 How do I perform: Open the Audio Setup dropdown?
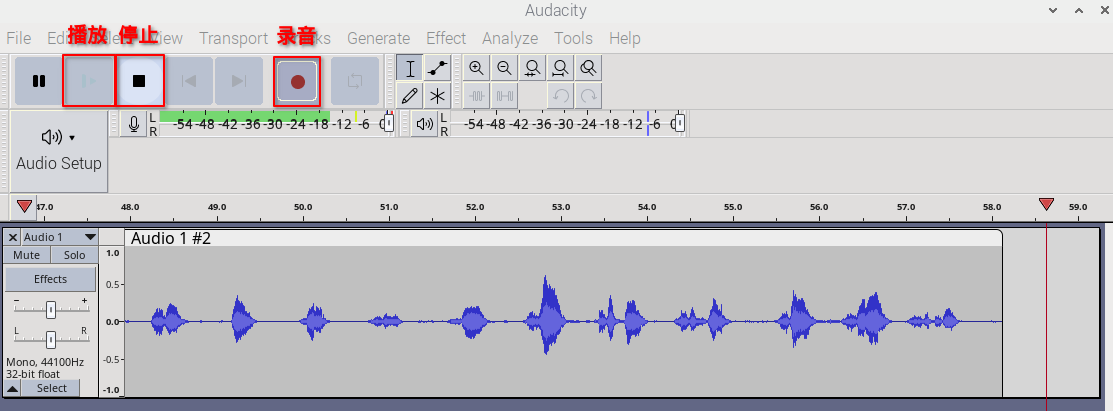point(59,151)
